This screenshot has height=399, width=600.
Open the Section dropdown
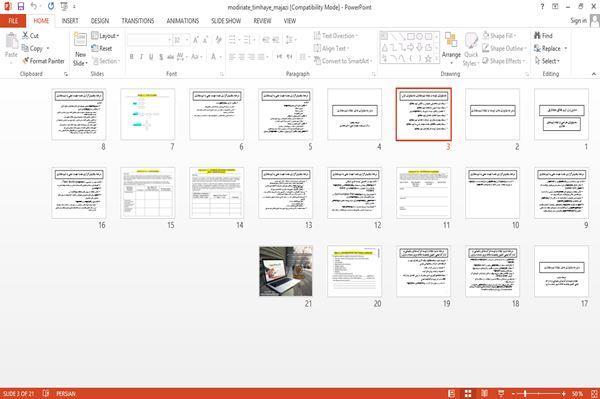106,61
